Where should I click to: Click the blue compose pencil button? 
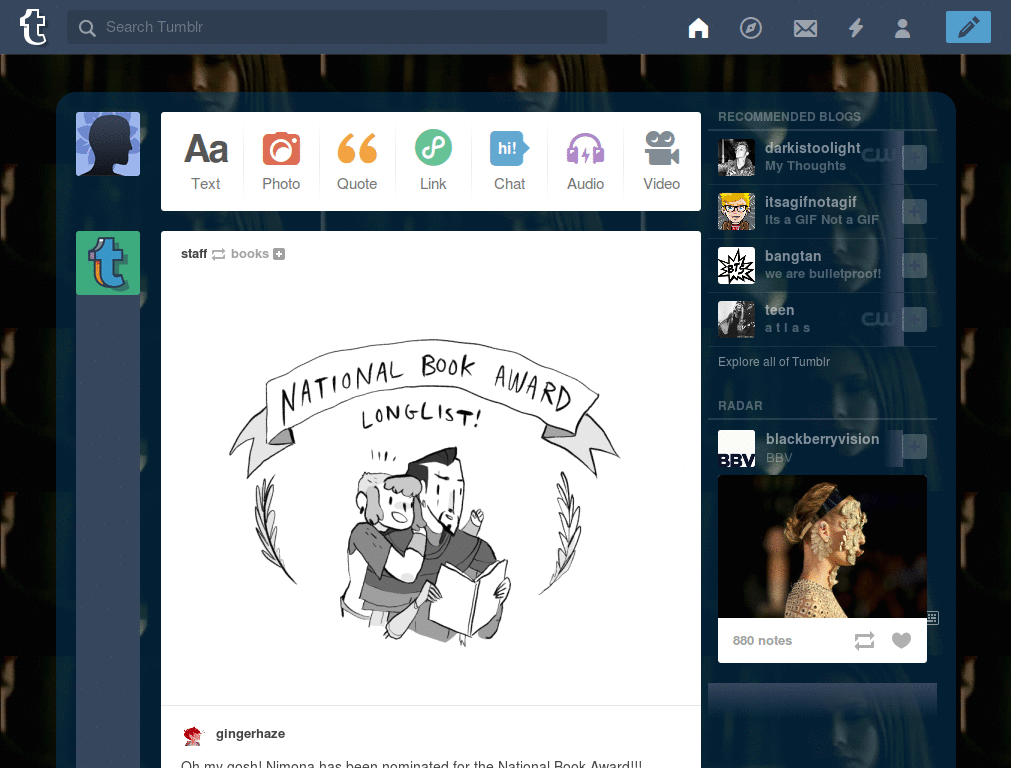[x=968, y=27]
